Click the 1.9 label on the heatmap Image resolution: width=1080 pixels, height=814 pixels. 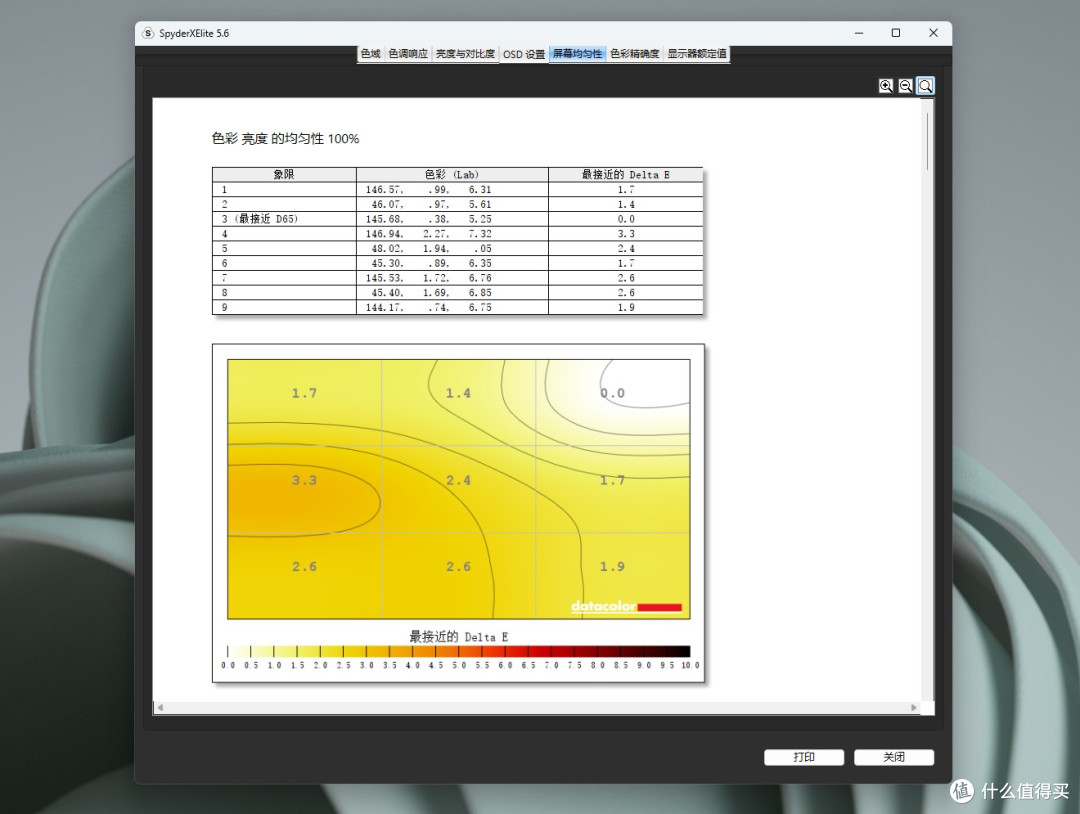click(612, 567)
